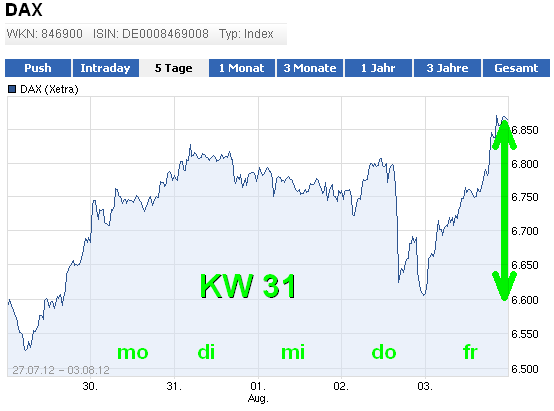Switch to the Intraday chart tab

105,68
